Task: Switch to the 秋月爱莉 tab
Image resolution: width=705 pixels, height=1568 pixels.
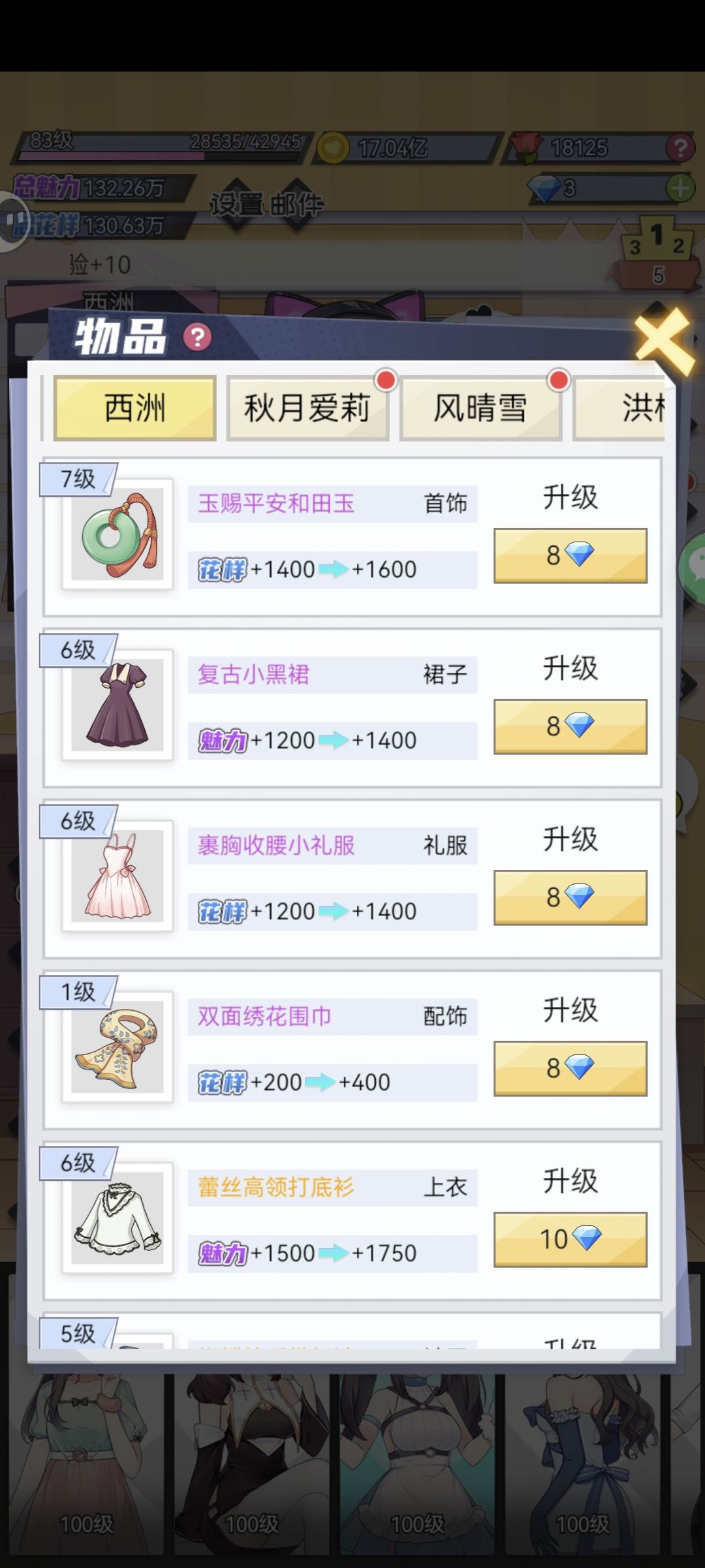Action: pos(307,408)
